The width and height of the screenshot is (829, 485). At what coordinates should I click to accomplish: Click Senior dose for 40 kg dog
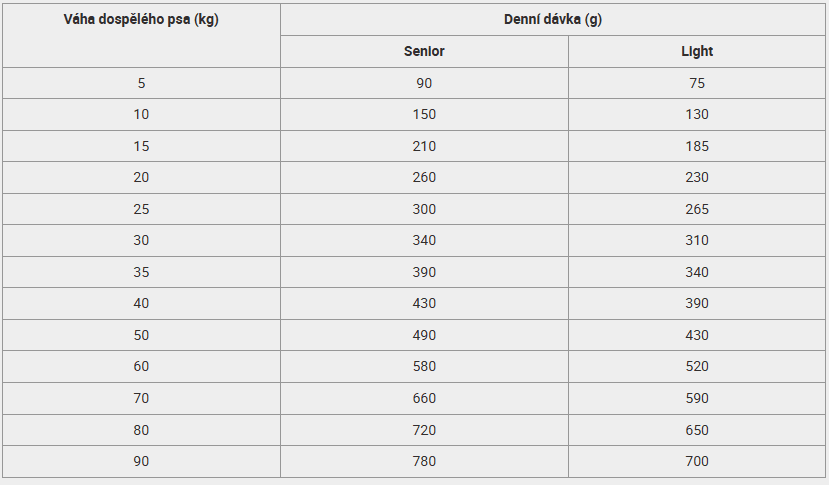[424, 303]
